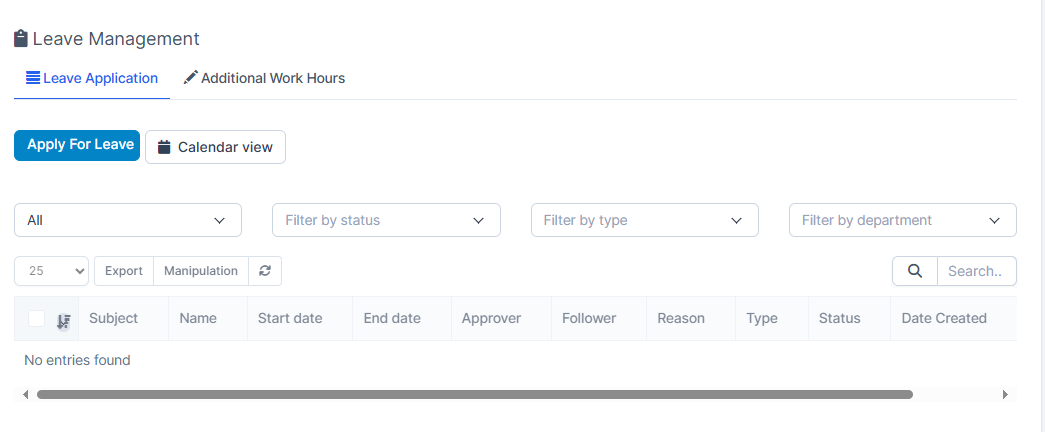Open the Additional Work Hours tab
The height and width of the screenshot is (432, 1045).
tap(264, 78)
